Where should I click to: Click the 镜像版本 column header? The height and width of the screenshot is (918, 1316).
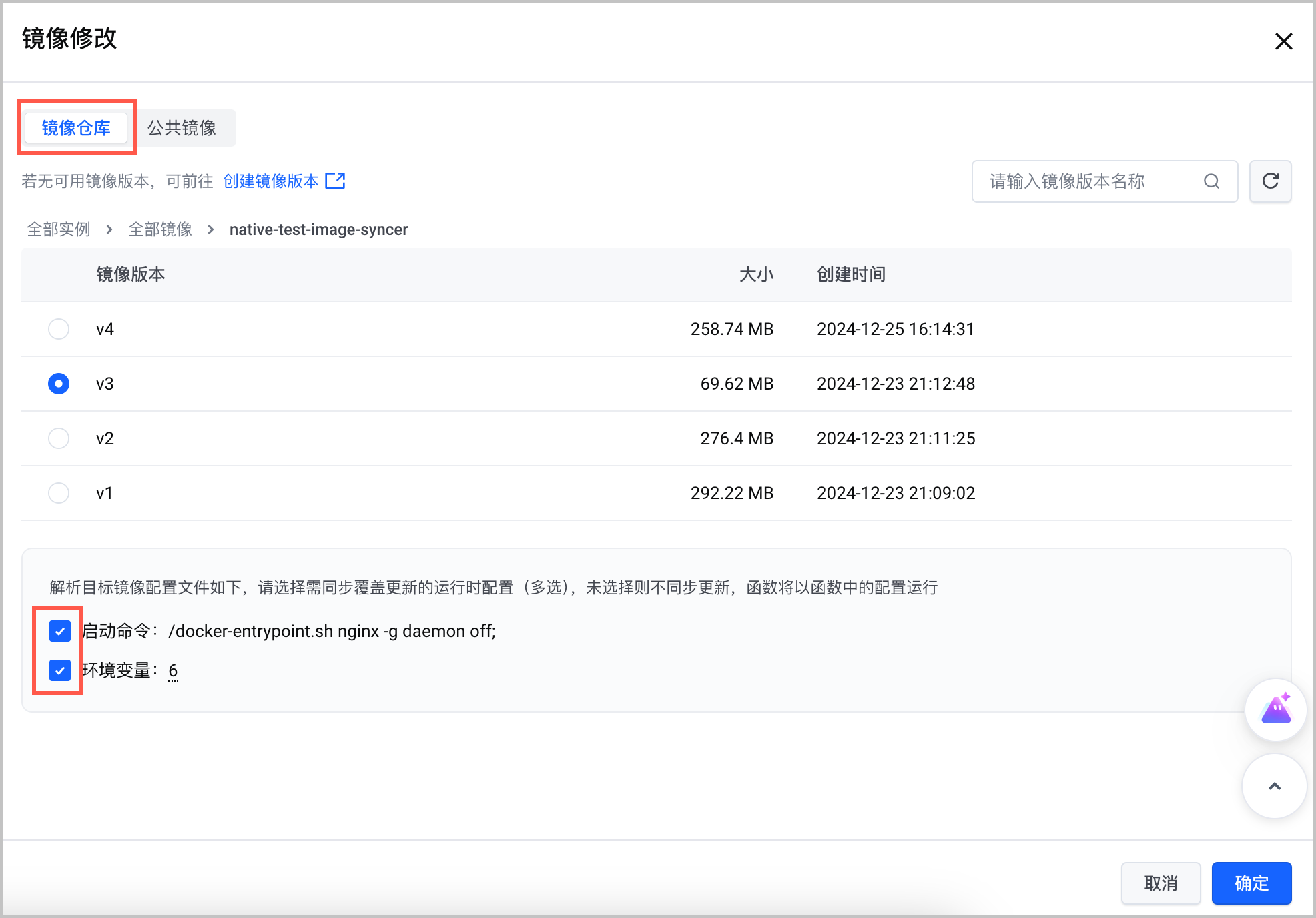coord(131,274)
